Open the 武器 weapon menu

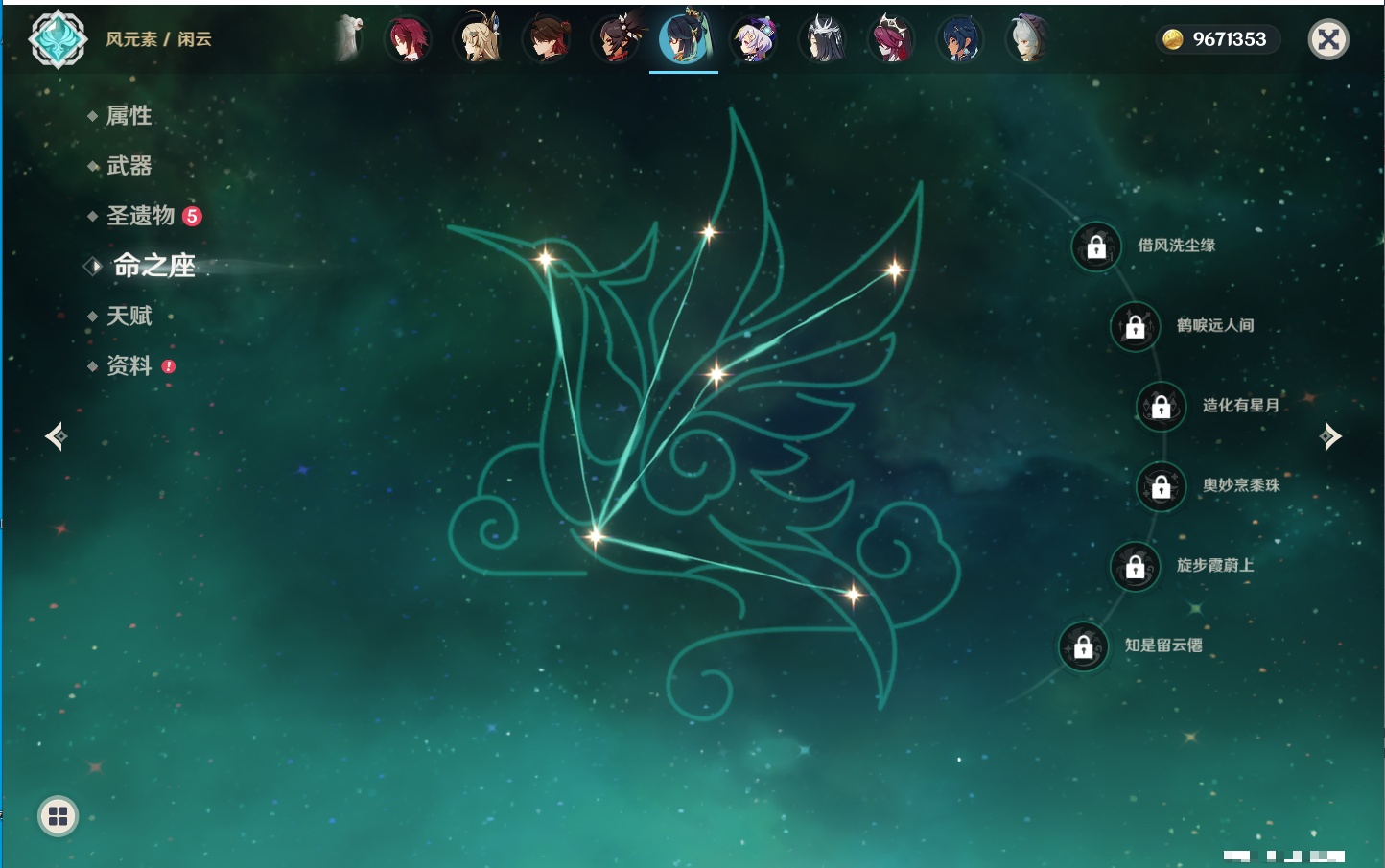[x=129, y=166]
